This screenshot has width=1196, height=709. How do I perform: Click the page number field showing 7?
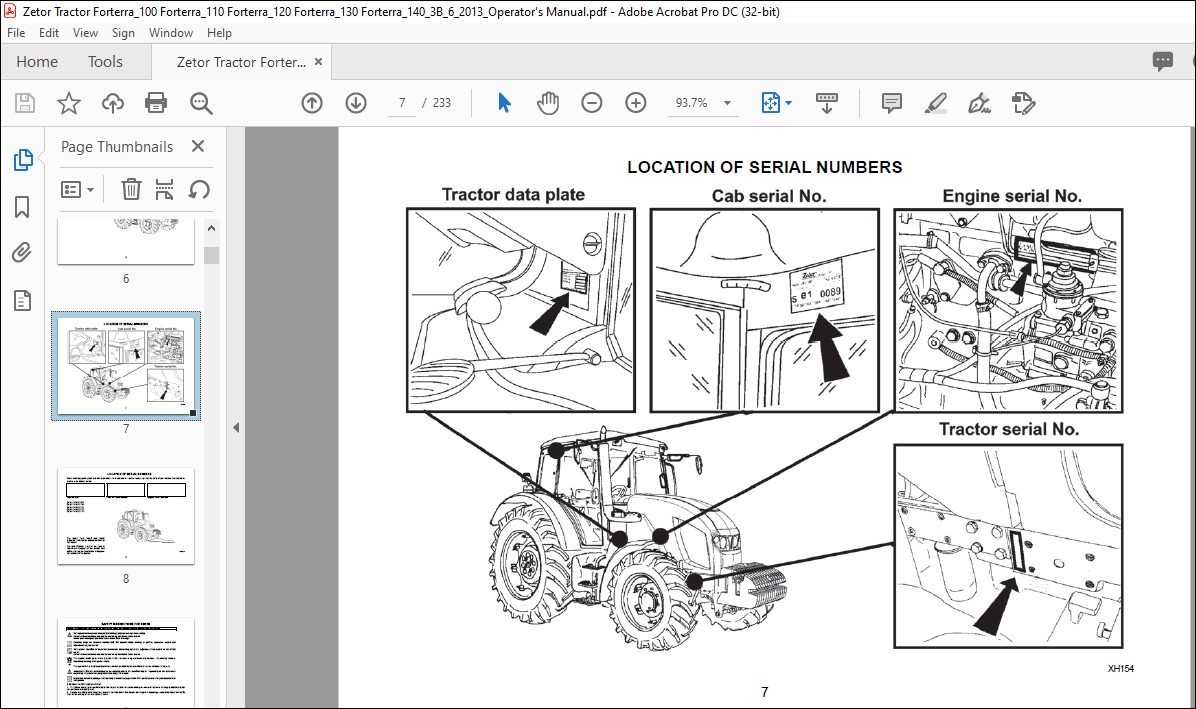click(x=402, y=103)
